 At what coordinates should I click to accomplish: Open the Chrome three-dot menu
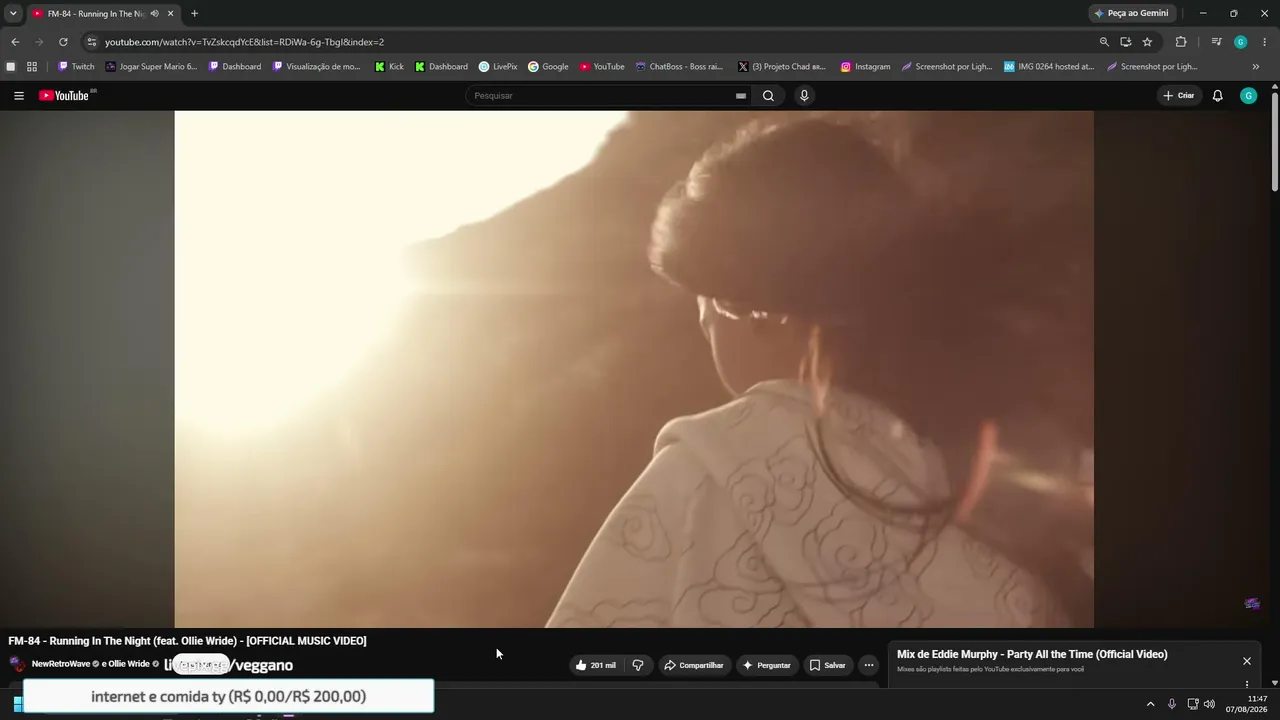tap(1265, 42)
